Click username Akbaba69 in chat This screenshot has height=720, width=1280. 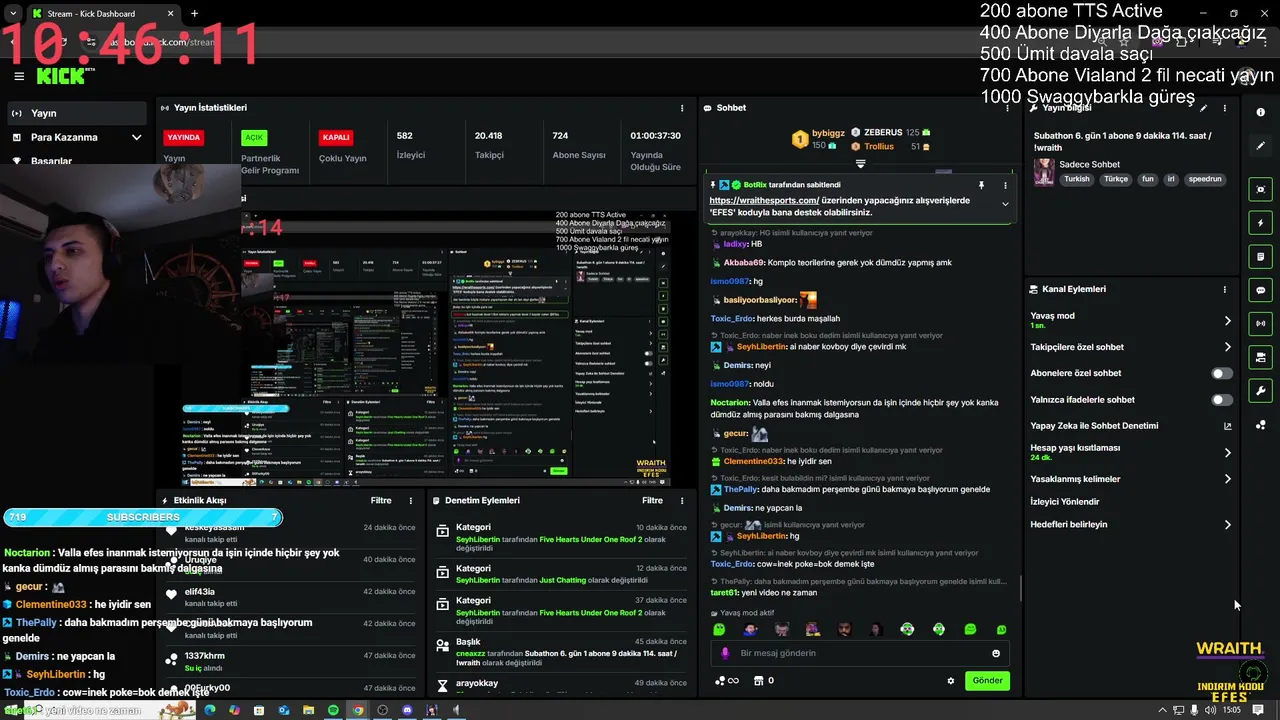744,263
